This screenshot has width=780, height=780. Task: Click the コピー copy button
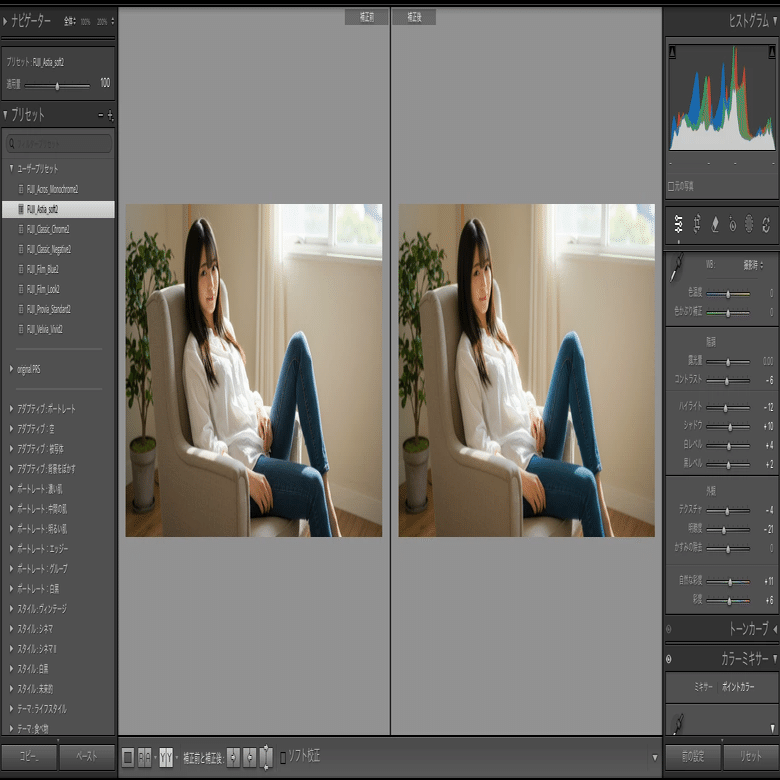point(29,756)
